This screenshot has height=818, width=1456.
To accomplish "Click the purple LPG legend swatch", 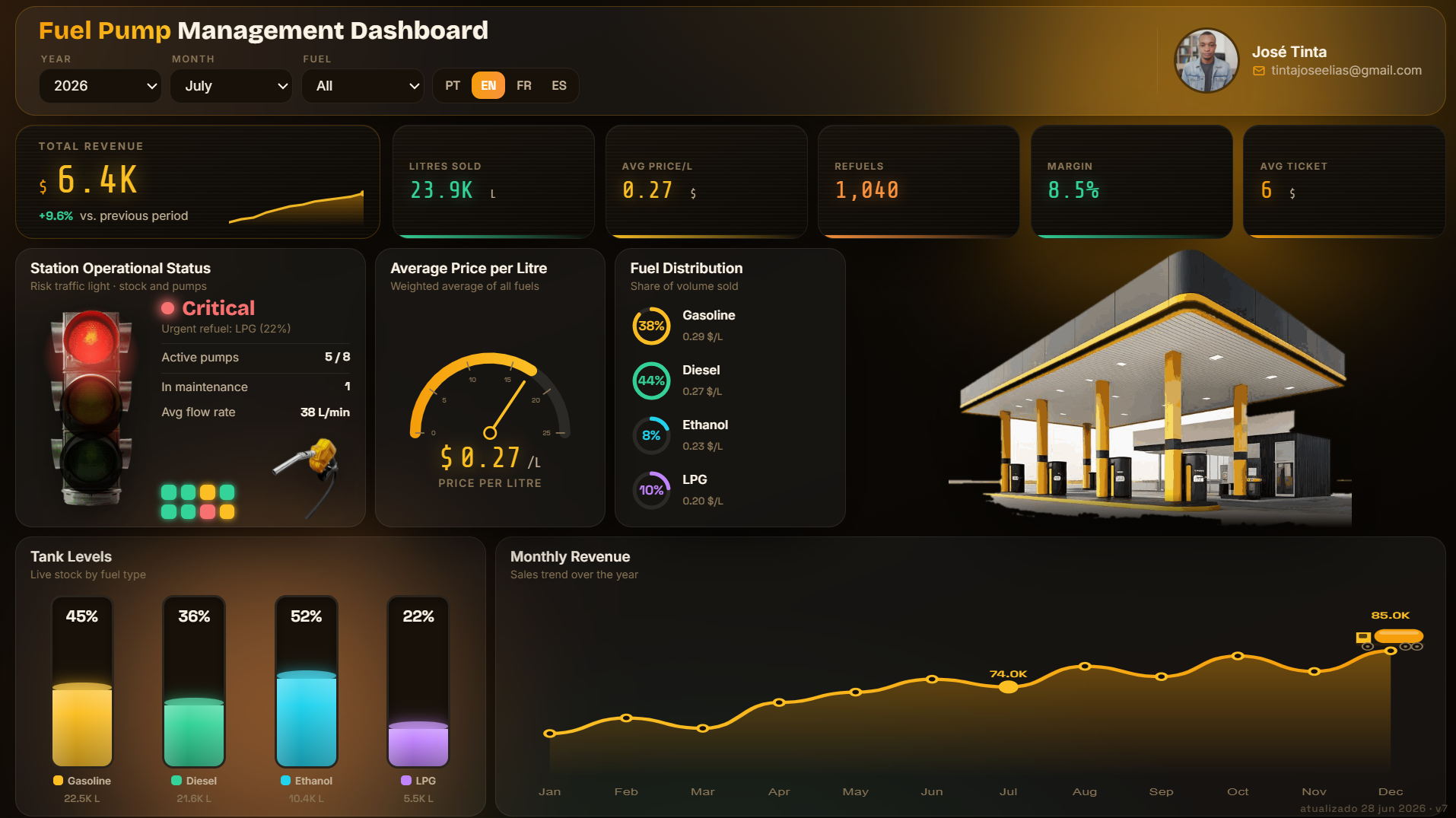I will pos(406,780).
